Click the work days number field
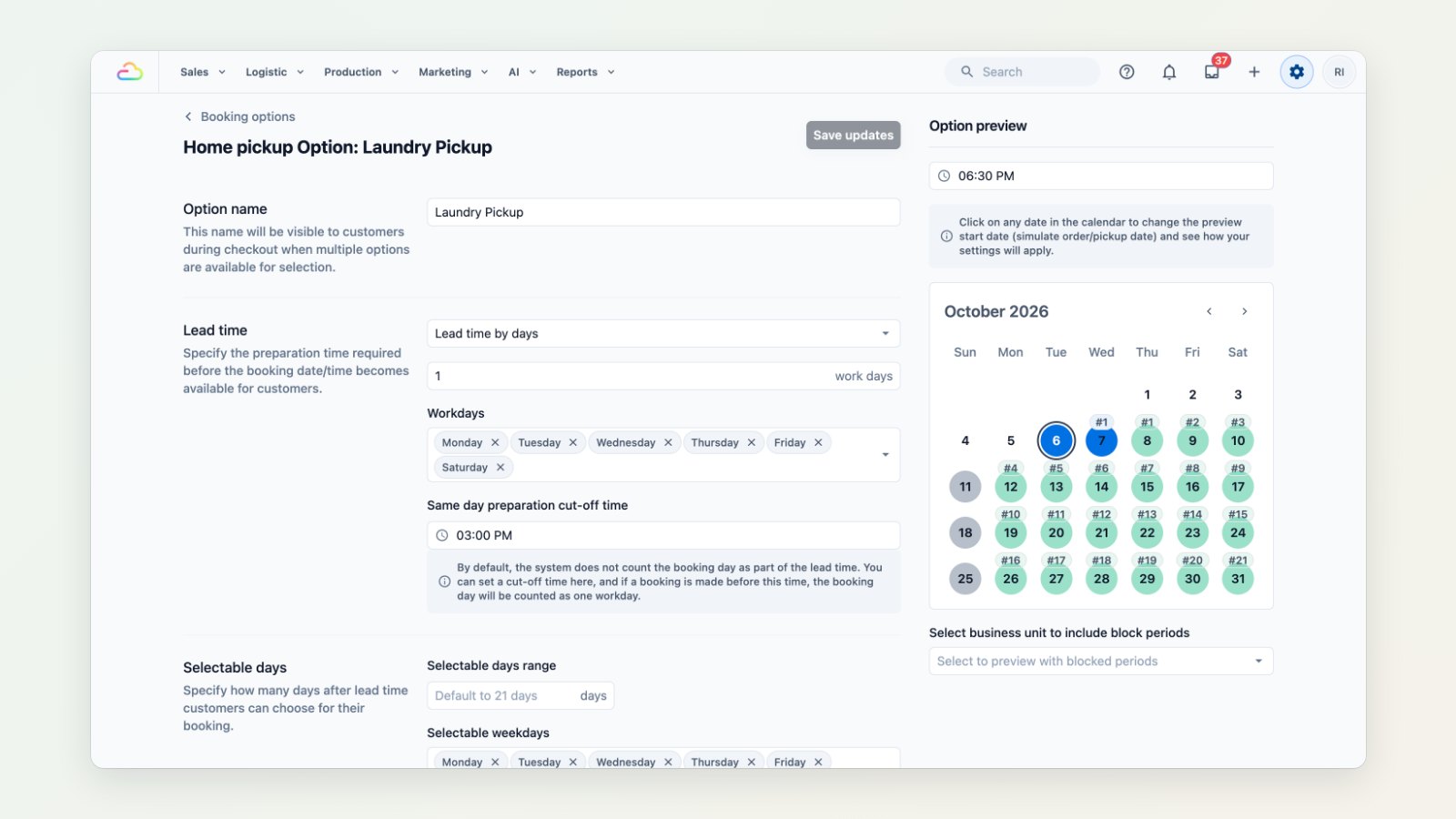Screen dimensions: 1456x819 pyautogui.click(x=663, y=376)
